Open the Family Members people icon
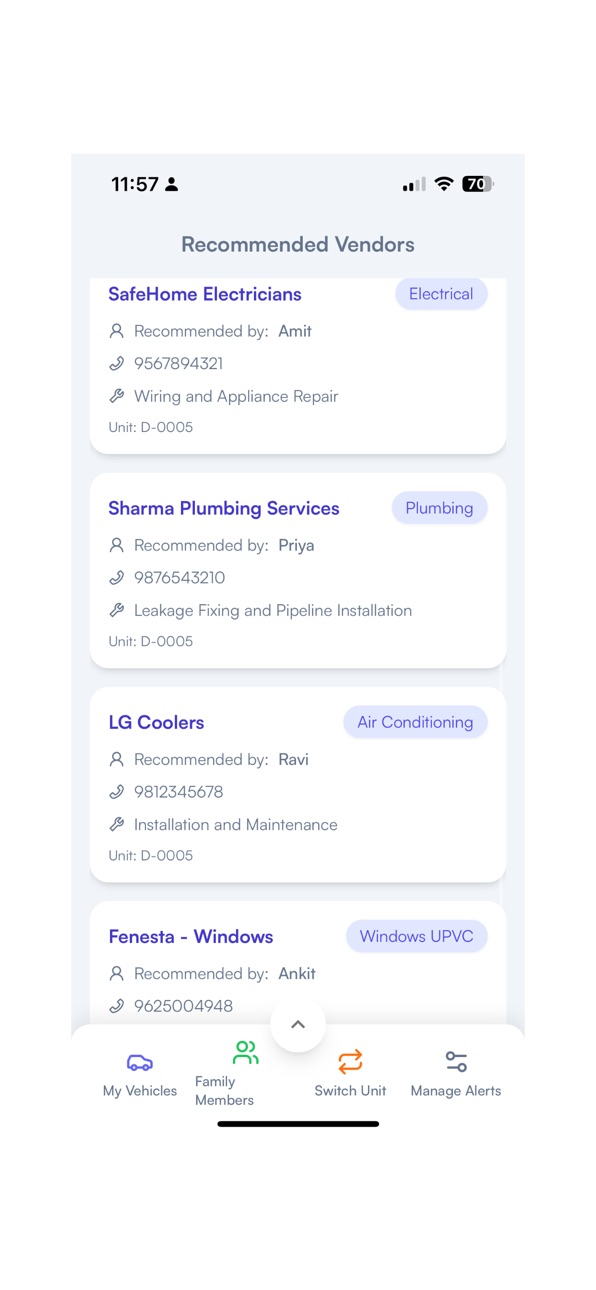The height and width of the screenshot is (1290, 596). tap(245, 1052)
